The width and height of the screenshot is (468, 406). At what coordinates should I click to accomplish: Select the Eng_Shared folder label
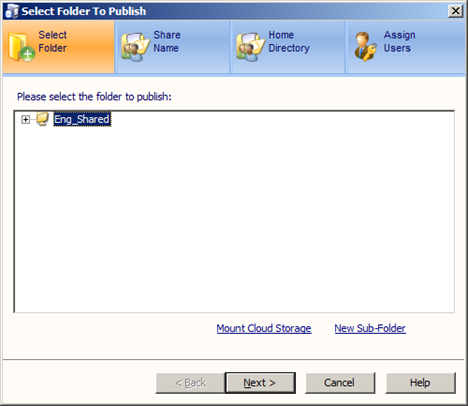pyautogui.click(x=82, y=119)
